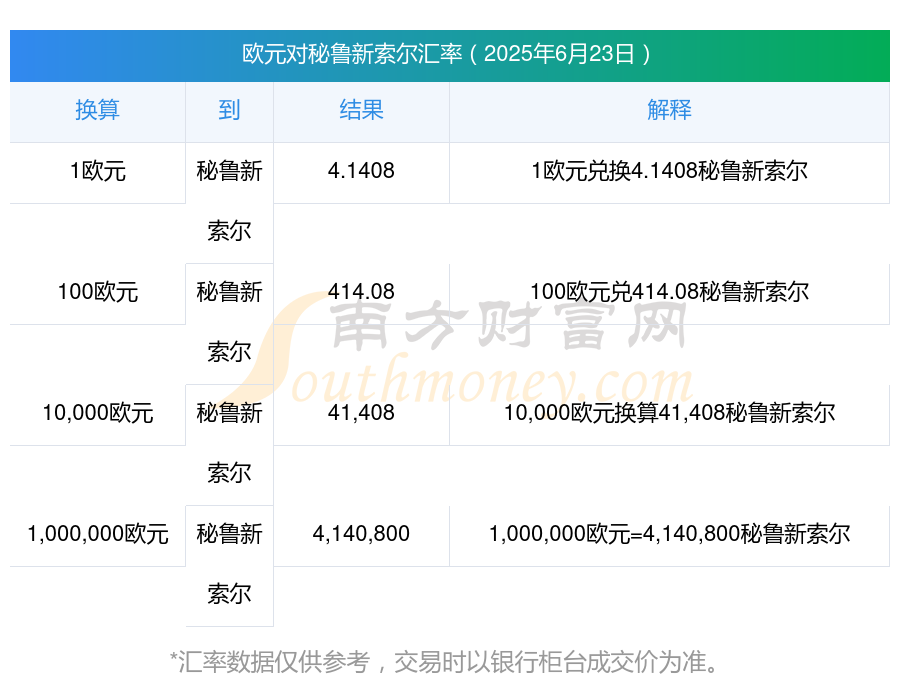The width and height of the screenshot is (900, 693).
Task: Click 秘鲁新索尔 in the 1欧元 row
Action: pos(229,201)
